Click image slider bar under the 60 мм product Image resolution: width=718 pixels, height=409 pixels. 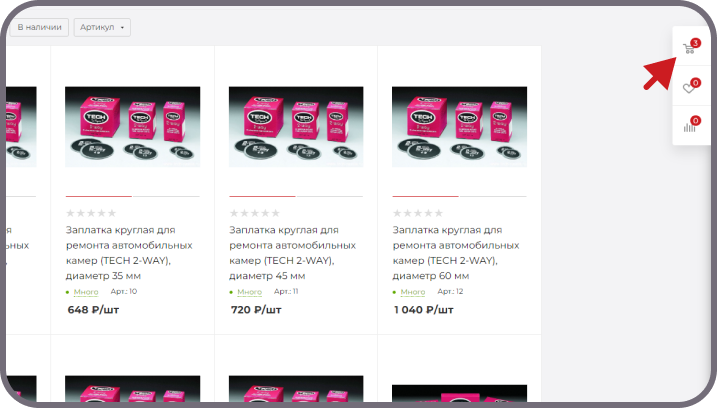point(459,196)
